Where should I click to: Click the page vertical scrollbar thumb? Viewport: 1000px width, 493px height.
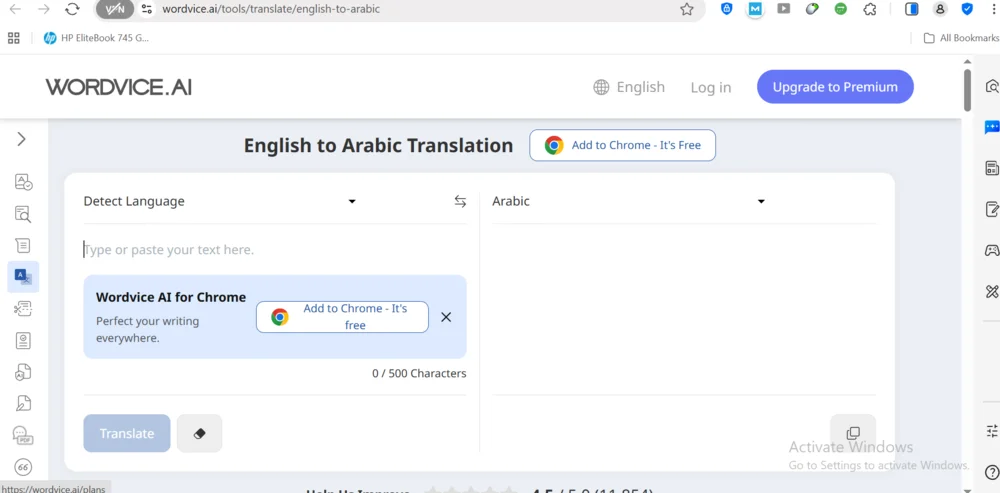click(x=967, y=90)
